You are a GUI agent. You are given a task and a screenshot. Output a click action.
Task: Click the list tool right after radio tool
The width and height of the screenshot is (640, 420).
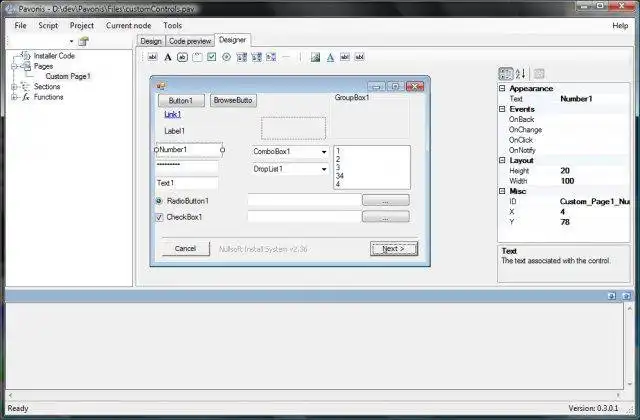[x=242, y=57]
